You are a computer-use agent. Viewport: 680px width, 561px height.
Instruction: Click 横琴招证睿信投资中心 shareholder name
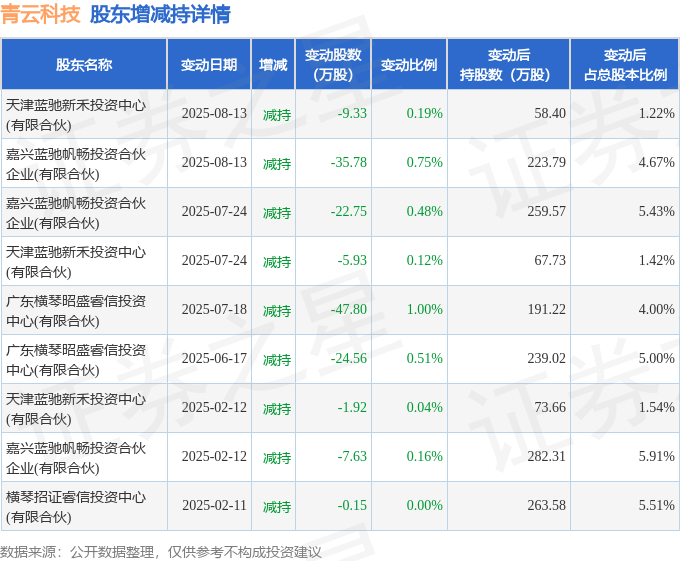click(76, 506)
